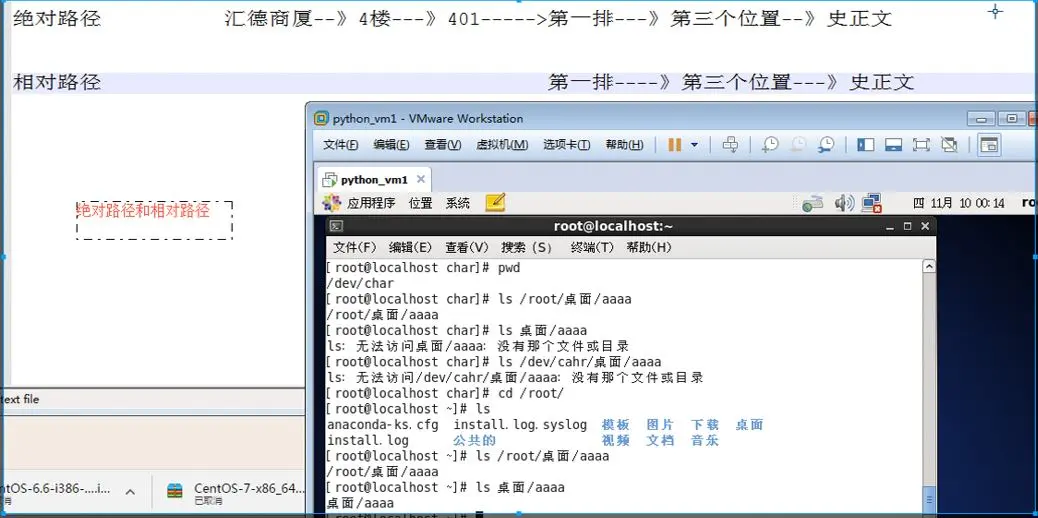This screenshot has height=518, width=1038.
Task: Click the GNOME foot logo icon
Action: click(x=332, y=203)
